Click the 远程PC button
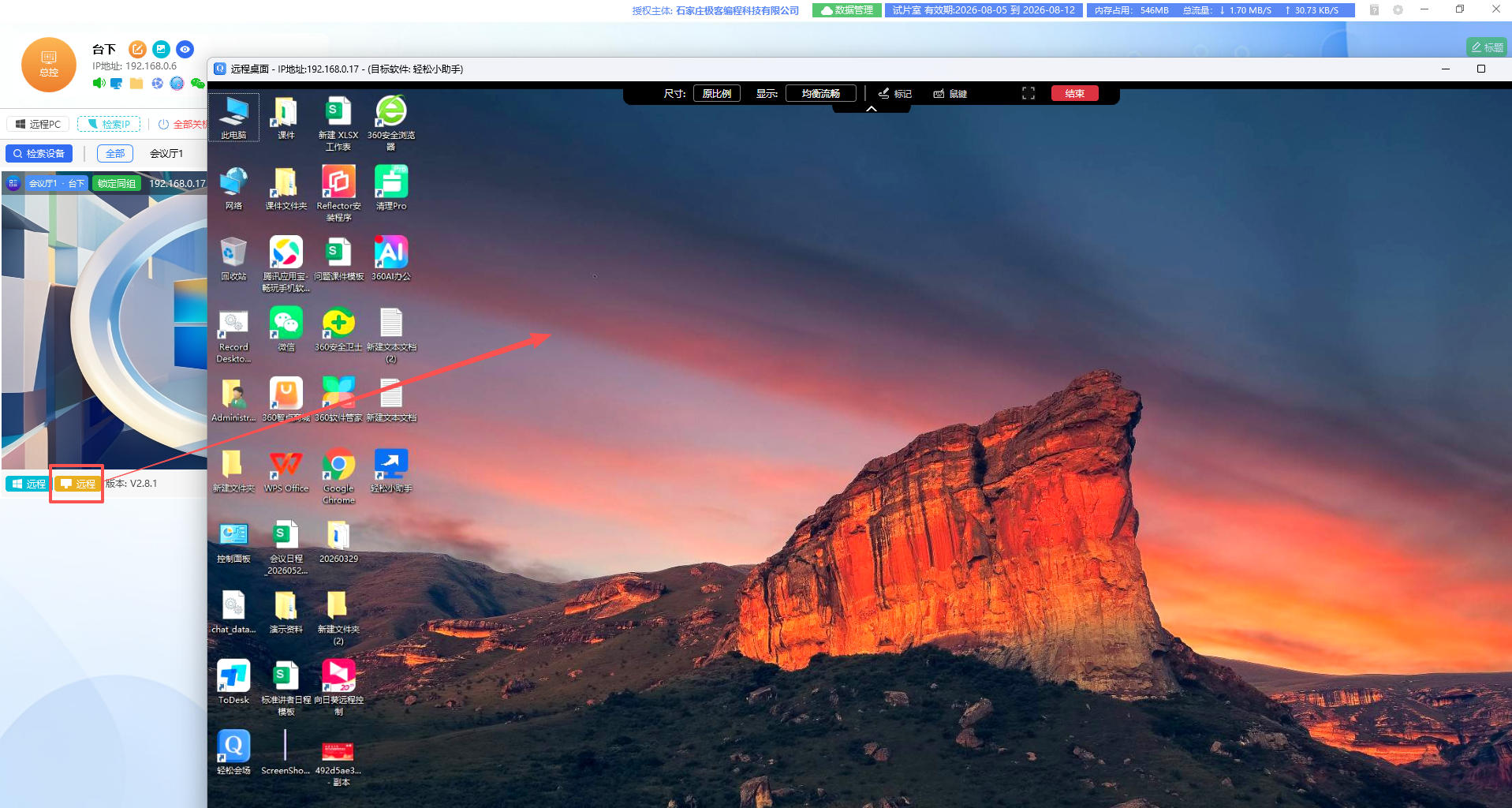Screen dimensions: 1512x808 38,124
